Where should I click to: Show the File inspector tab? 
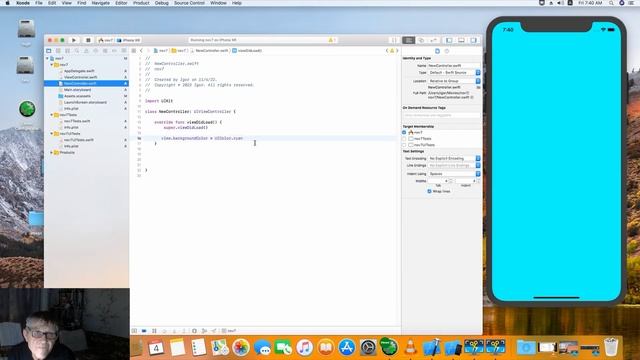coord(437,51)
